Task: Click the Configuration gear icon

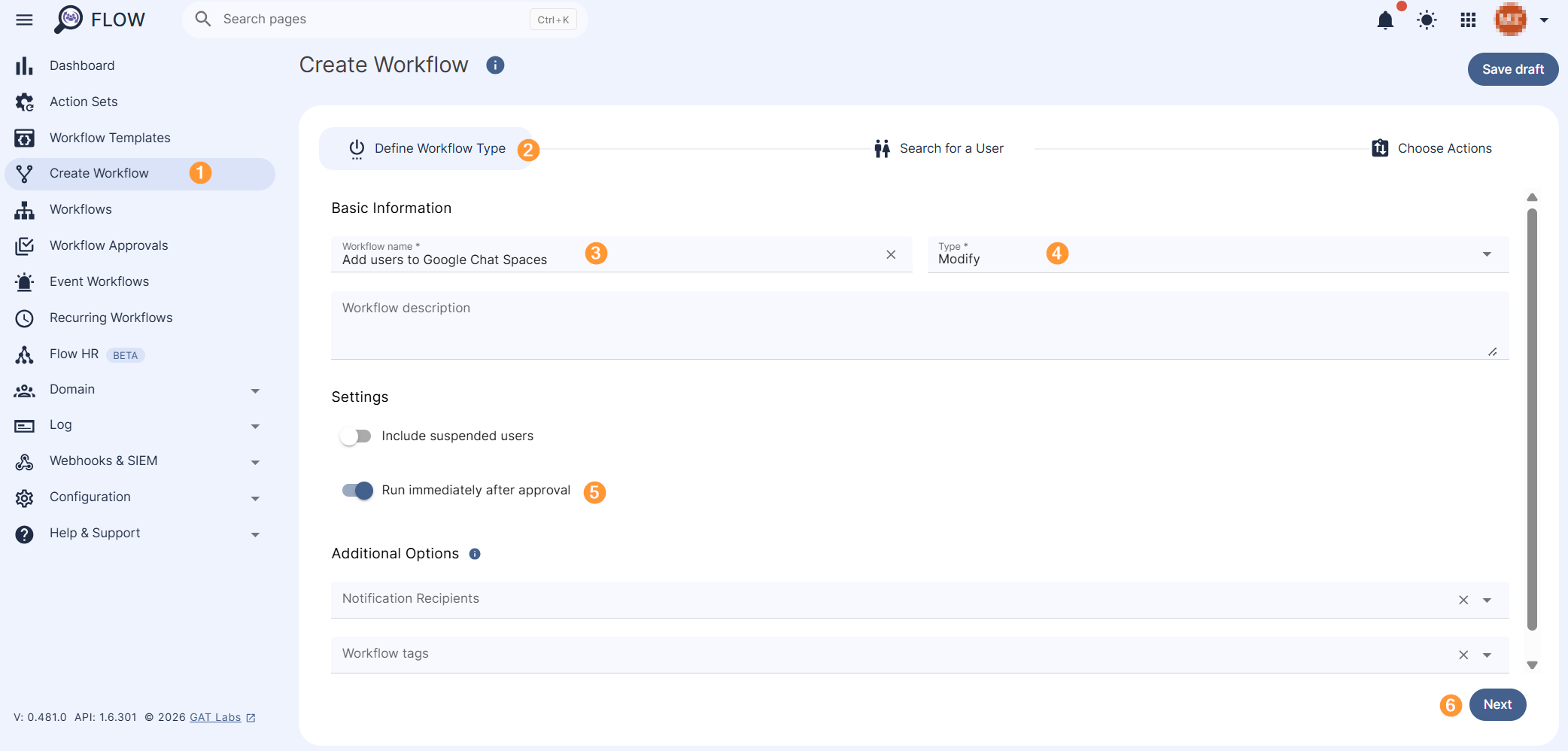Action: (24, 498)
